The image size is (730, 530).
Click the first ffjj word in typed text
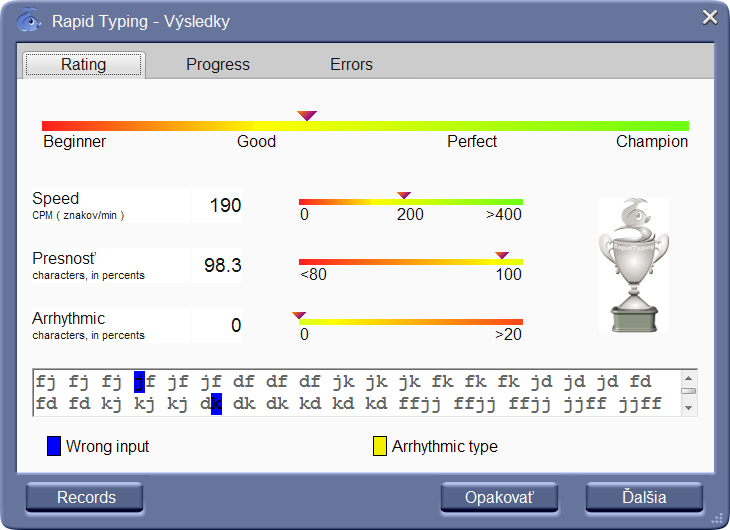(x=419, y=404)
